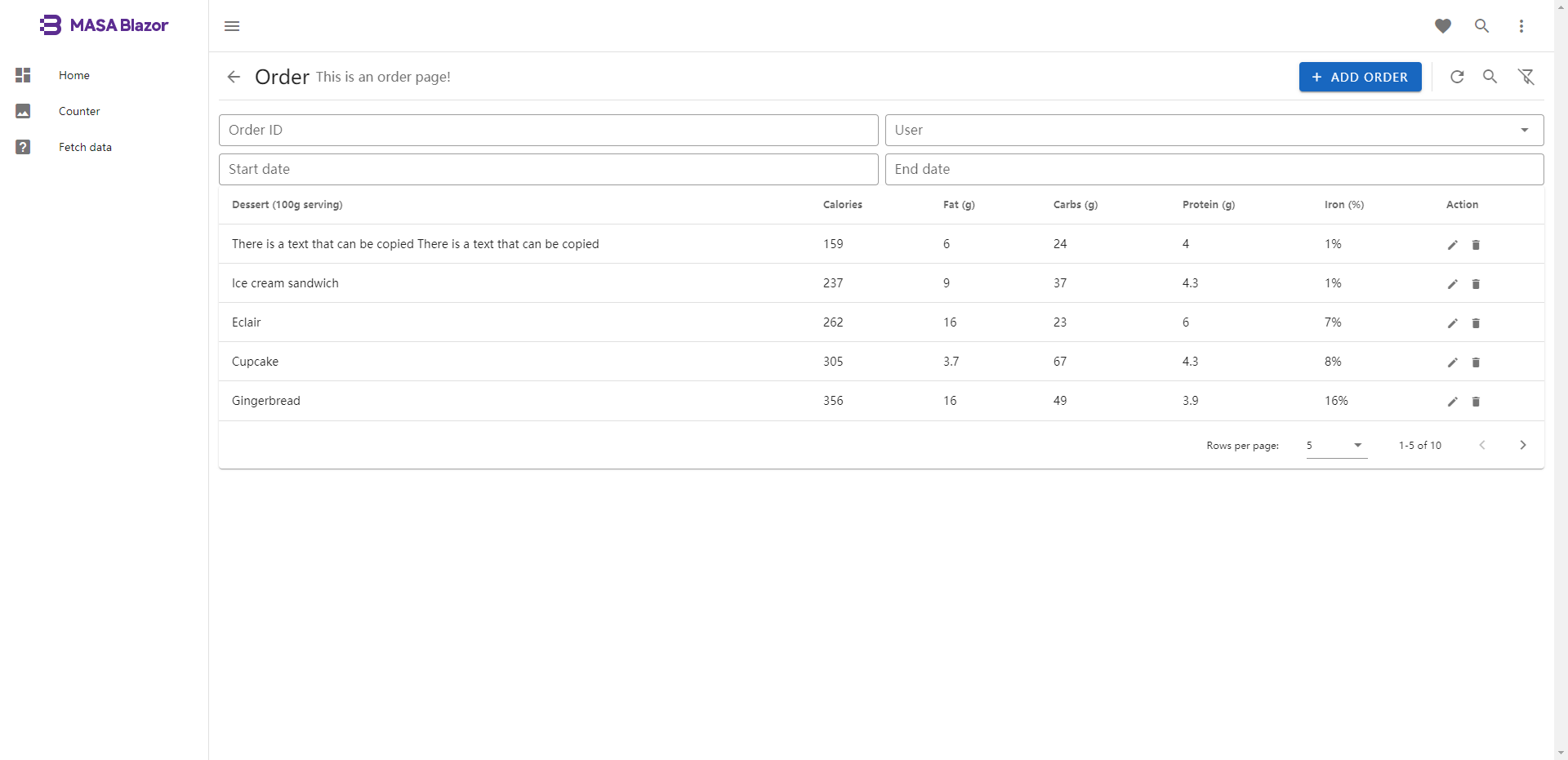Delete the Ice cream sandwich row
The height and width of the screenshot is (760, 1568).
(x=1476, y=284)
